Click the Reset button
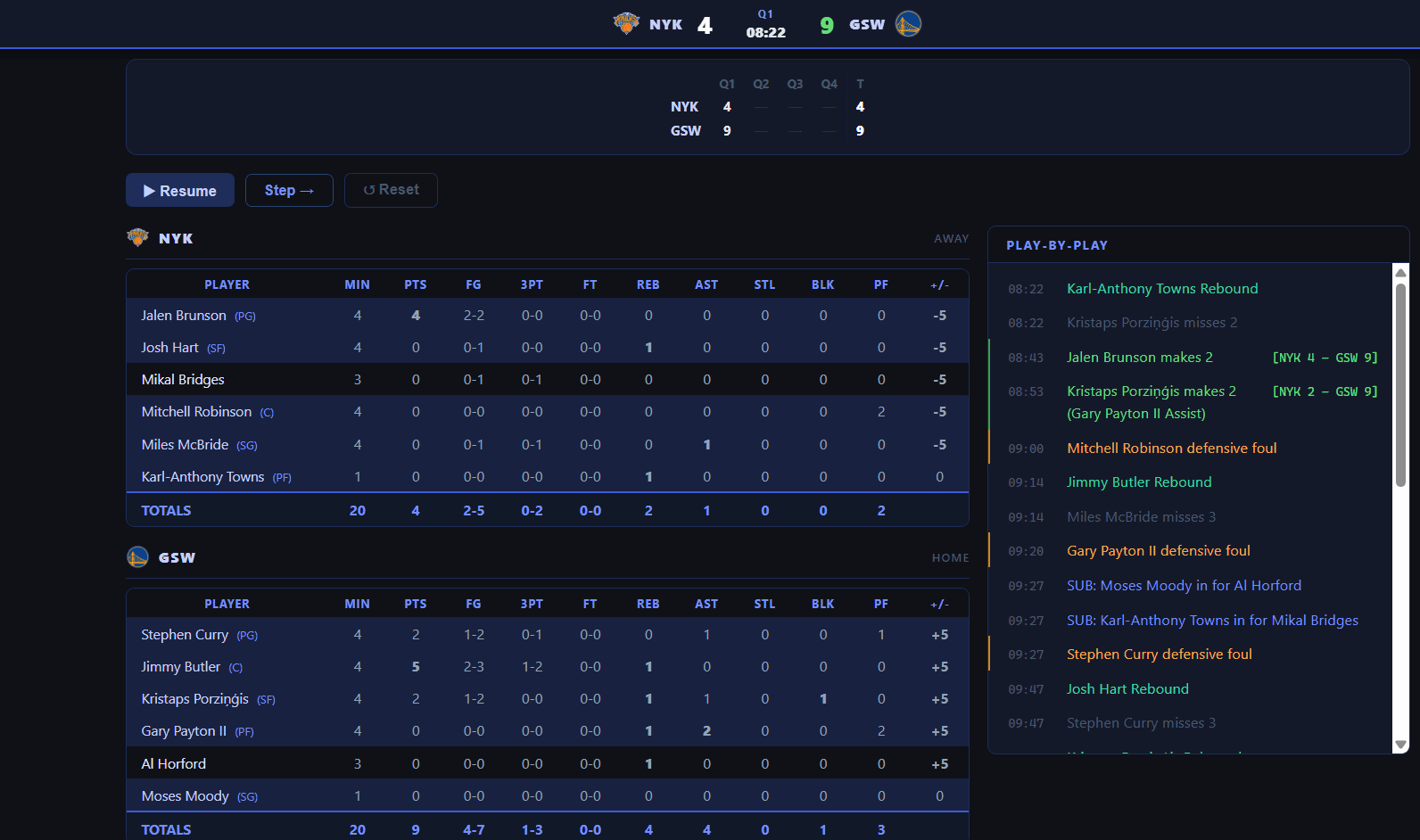Screen dimensions: 1420x840 point(391,190)
